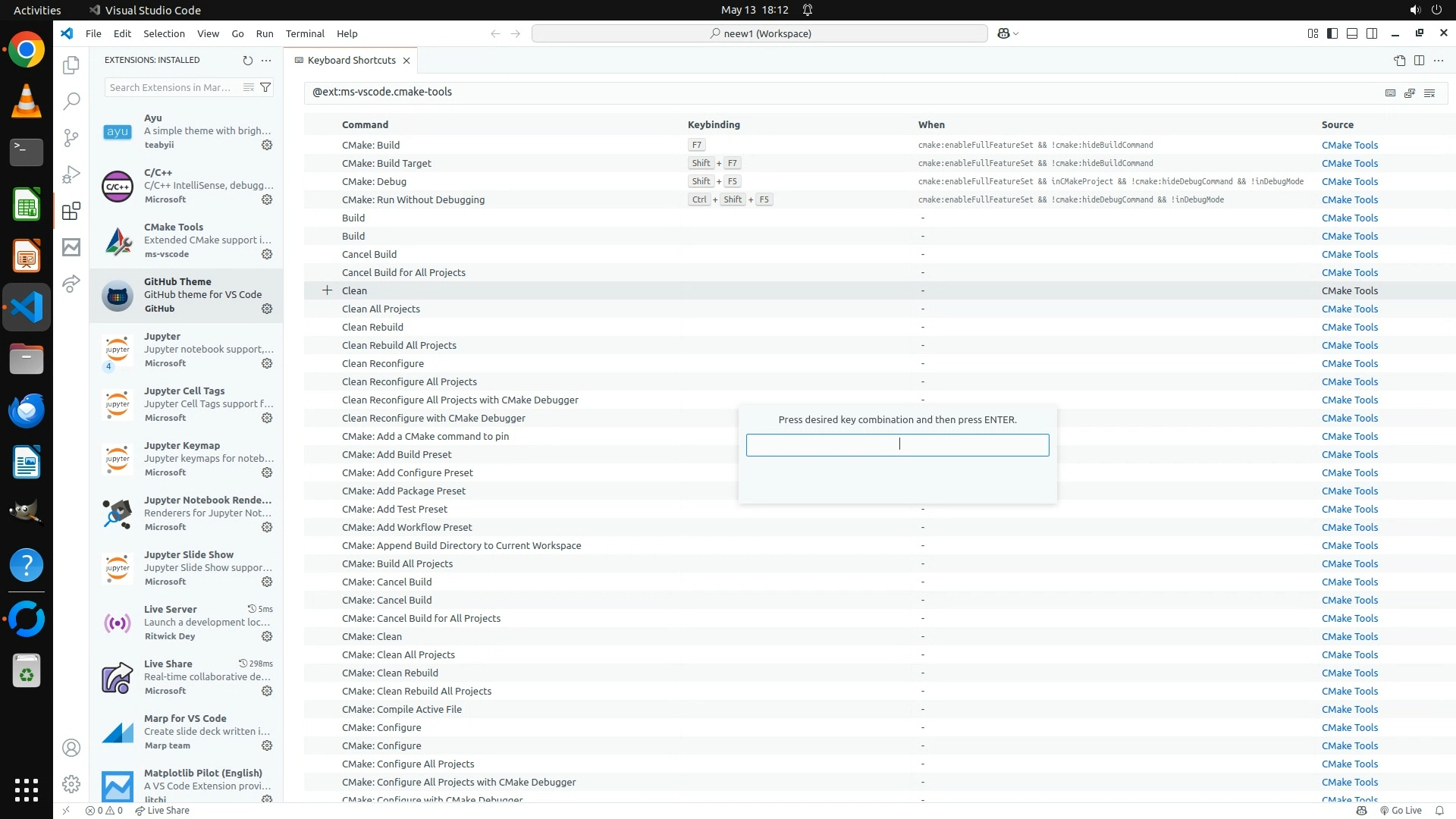This screenshot has width=1456, height=819.
Task: Open Copilot chat dropdown arrow
Action: [x=1016, y=33]
